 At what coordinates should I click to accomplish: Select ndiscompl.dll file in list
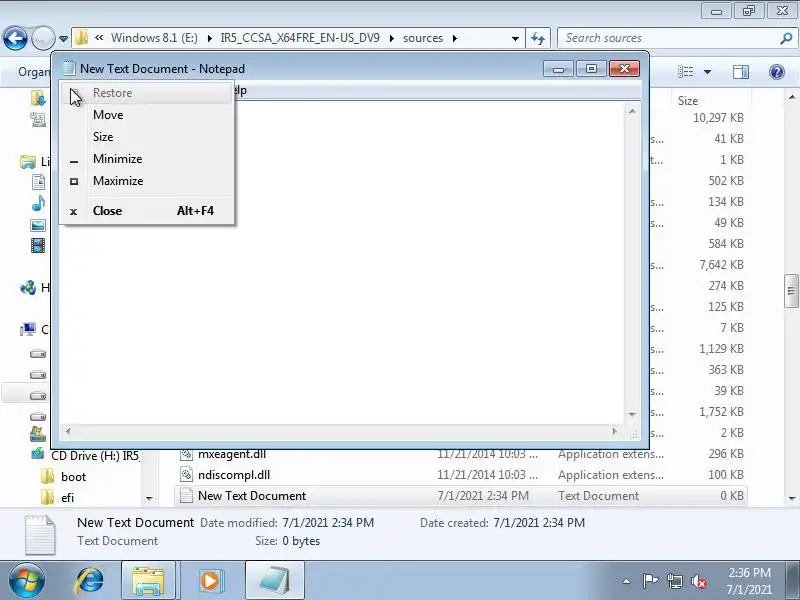pyautogui.click(x=234, y=475)
